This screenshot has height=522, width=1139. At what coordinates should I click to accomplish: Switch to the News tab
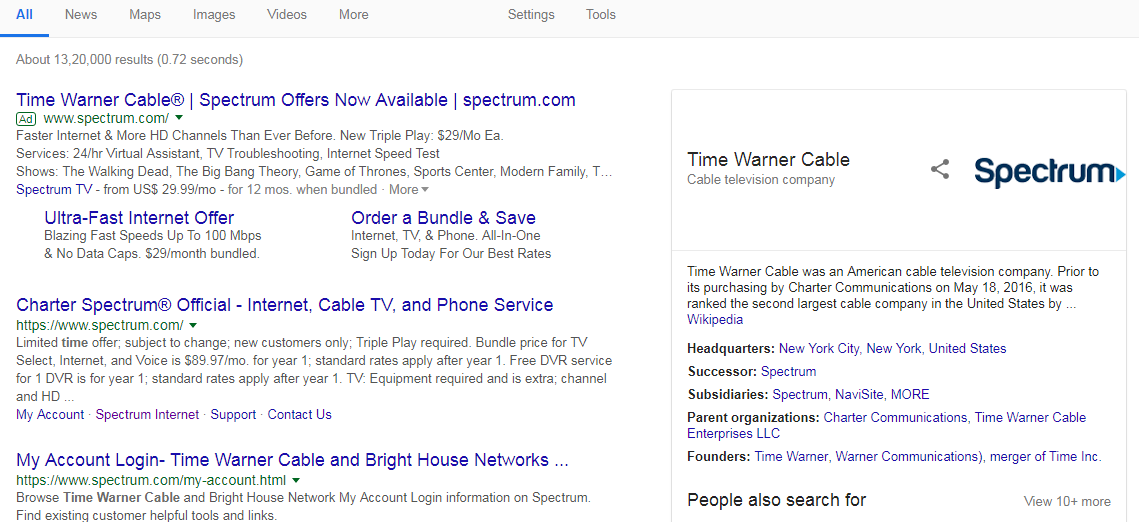(x=81, y=15)
